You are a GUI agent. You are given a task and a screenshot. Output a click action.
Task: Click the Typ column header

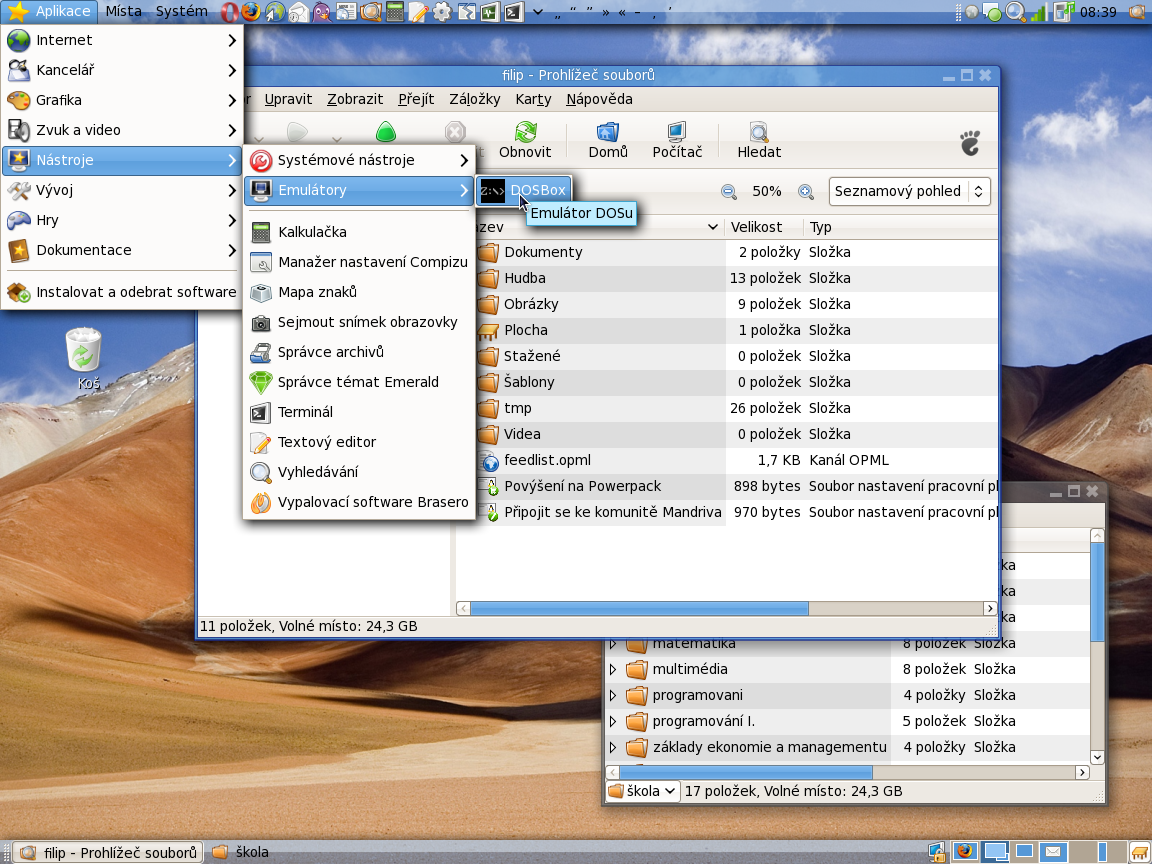click(900, 228)
